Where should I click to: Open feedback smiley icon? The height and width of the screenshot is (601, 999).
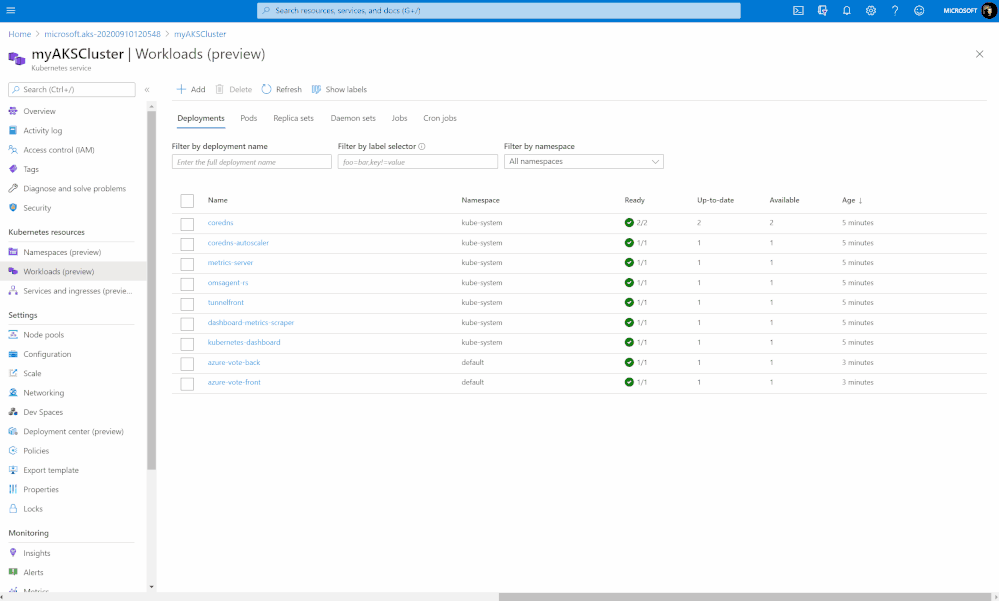coord(919,10)
